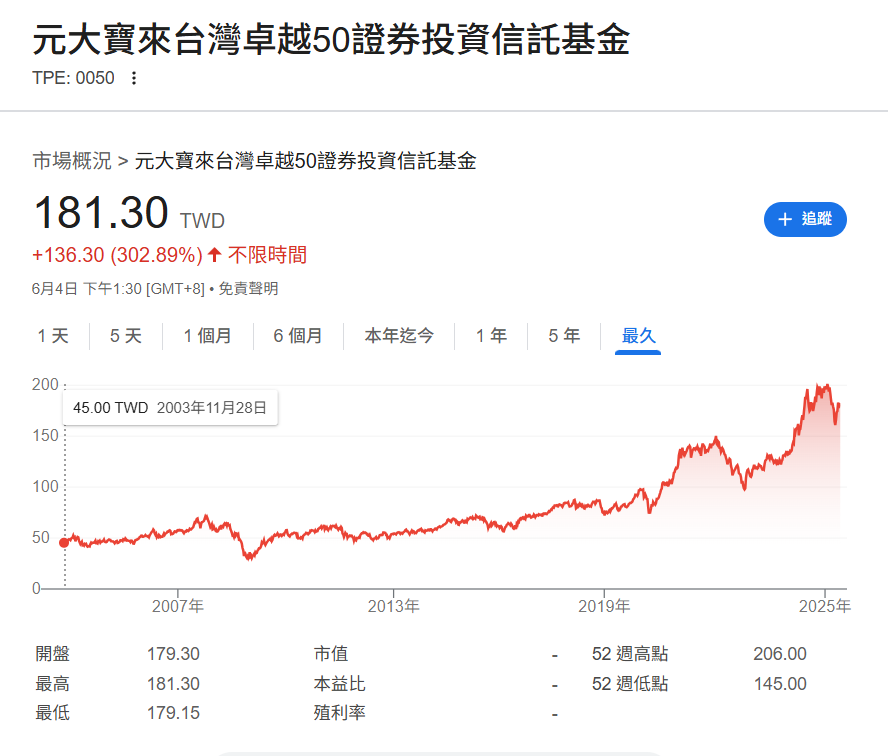The height and width of the screenshot is (756, 888).
Task: Click the 不限時間 text beside the change
Action: (267, 255)
